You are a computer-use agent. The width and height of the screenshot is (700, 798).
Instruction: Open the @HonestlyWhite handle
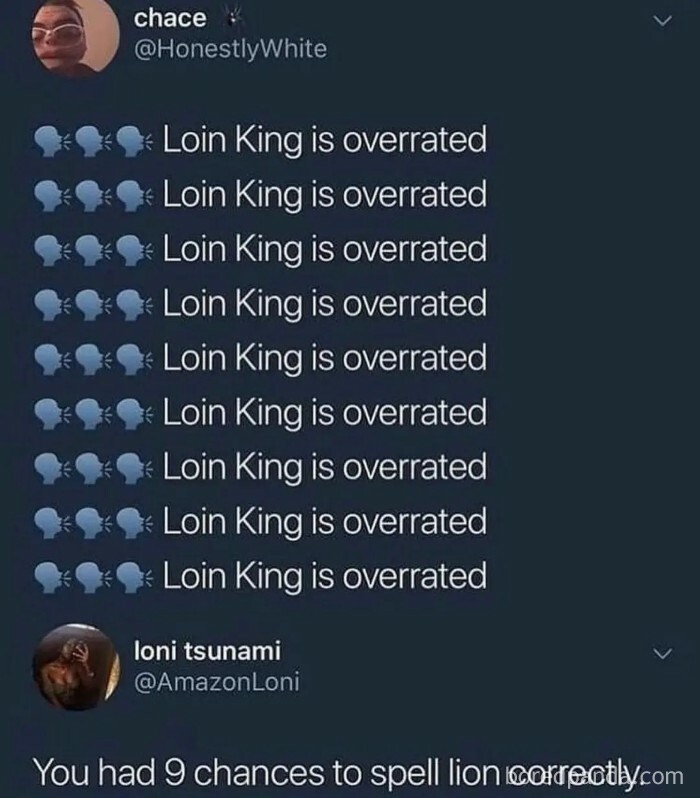tap(230, 48)
